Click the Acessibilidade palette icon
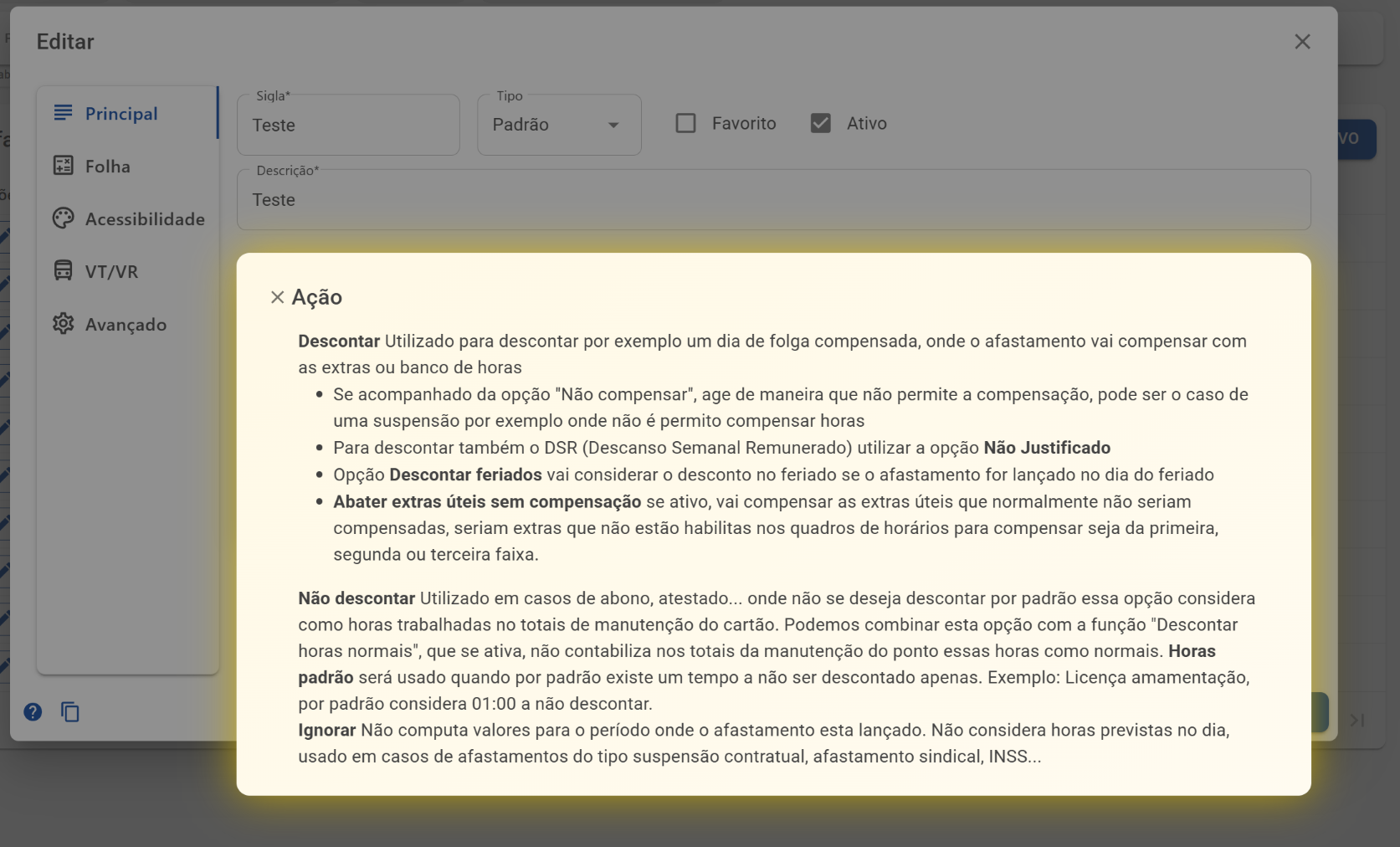The height and width of the screenshot is (847, 1400). pos(63,218)
